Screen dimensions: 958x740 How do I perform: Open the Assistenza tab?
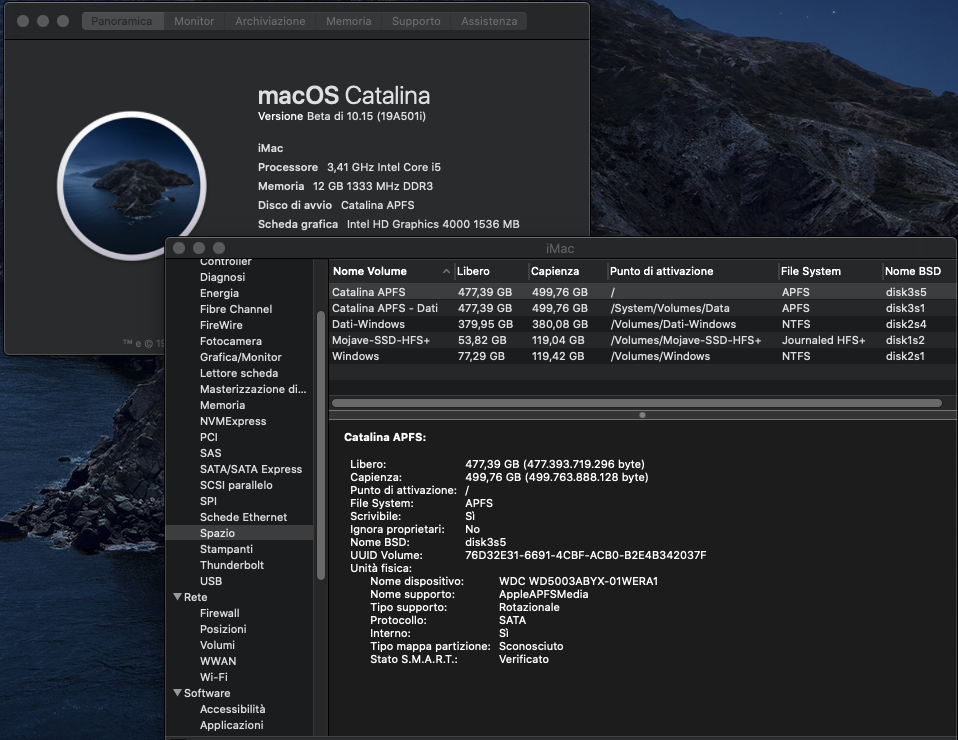click(489, 21)
